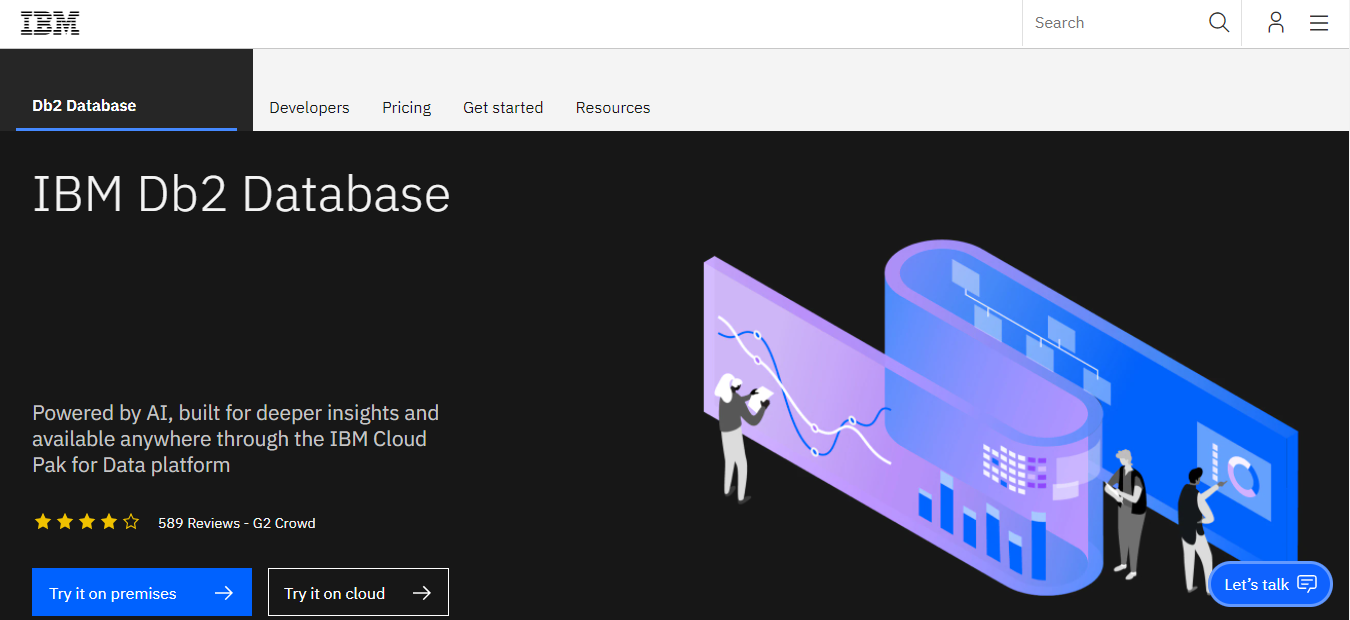Click the Try it on premises button
1350x620 pixels.
tap(142, 593)
